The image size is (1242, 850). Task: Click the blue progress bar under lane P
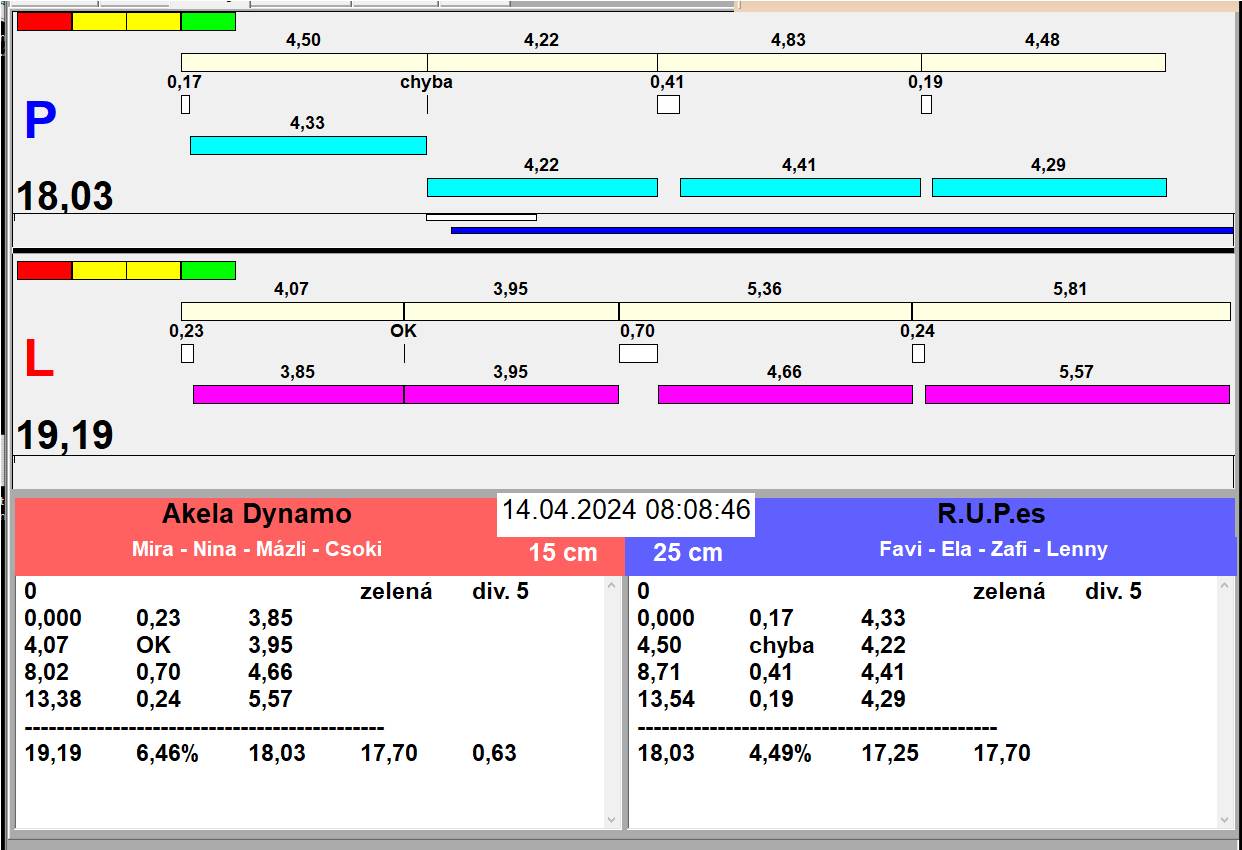(x=841, y=230)
